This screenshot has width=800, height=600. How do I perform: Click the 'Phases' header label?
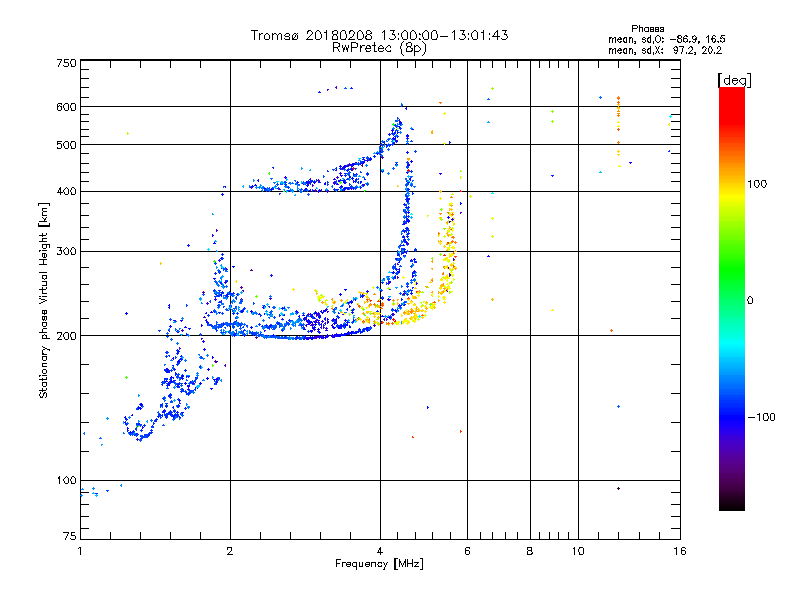point(647,29)
